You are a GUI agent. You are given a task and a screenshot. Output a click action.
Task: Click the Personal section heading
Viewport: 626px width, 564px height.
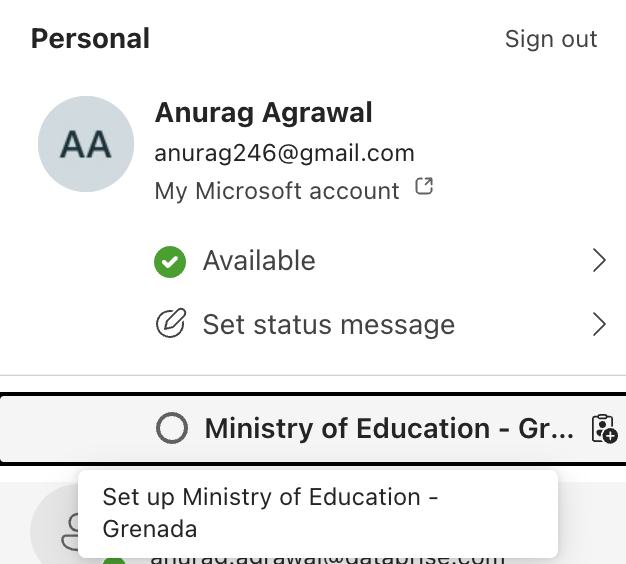[x=90, y=39]
